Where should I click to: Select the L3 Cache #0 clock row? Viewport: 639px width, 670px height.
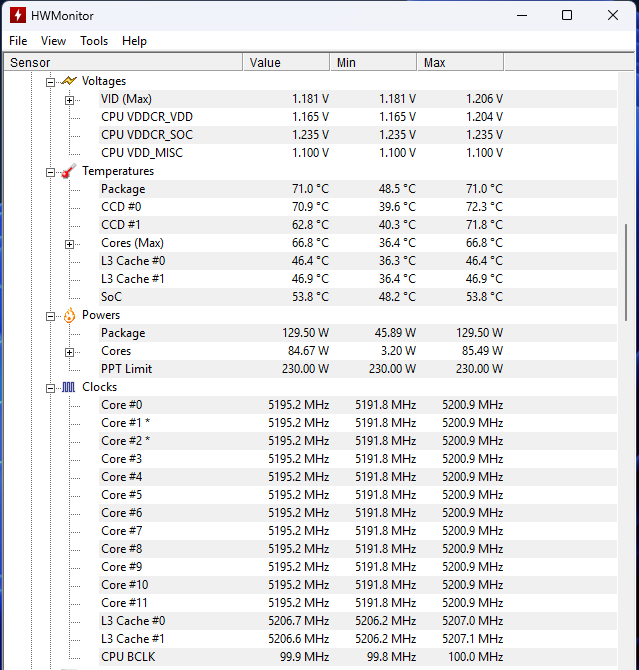(358, 620)
